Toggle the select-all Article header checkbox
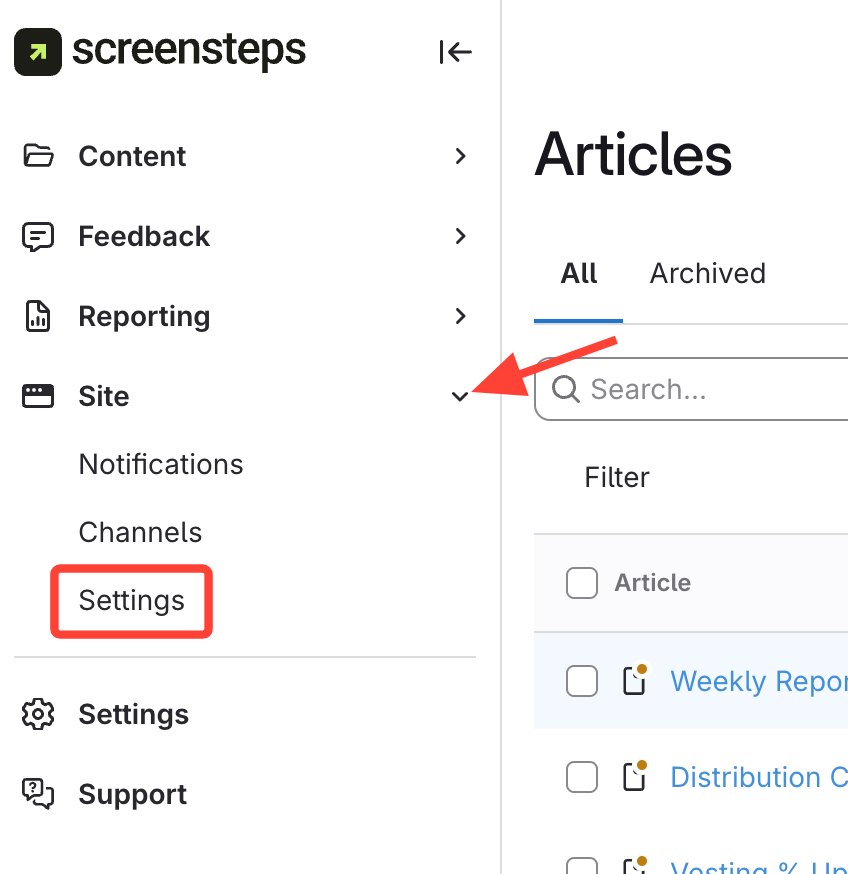Screen dimensions: 848x874 pos(582,583)
